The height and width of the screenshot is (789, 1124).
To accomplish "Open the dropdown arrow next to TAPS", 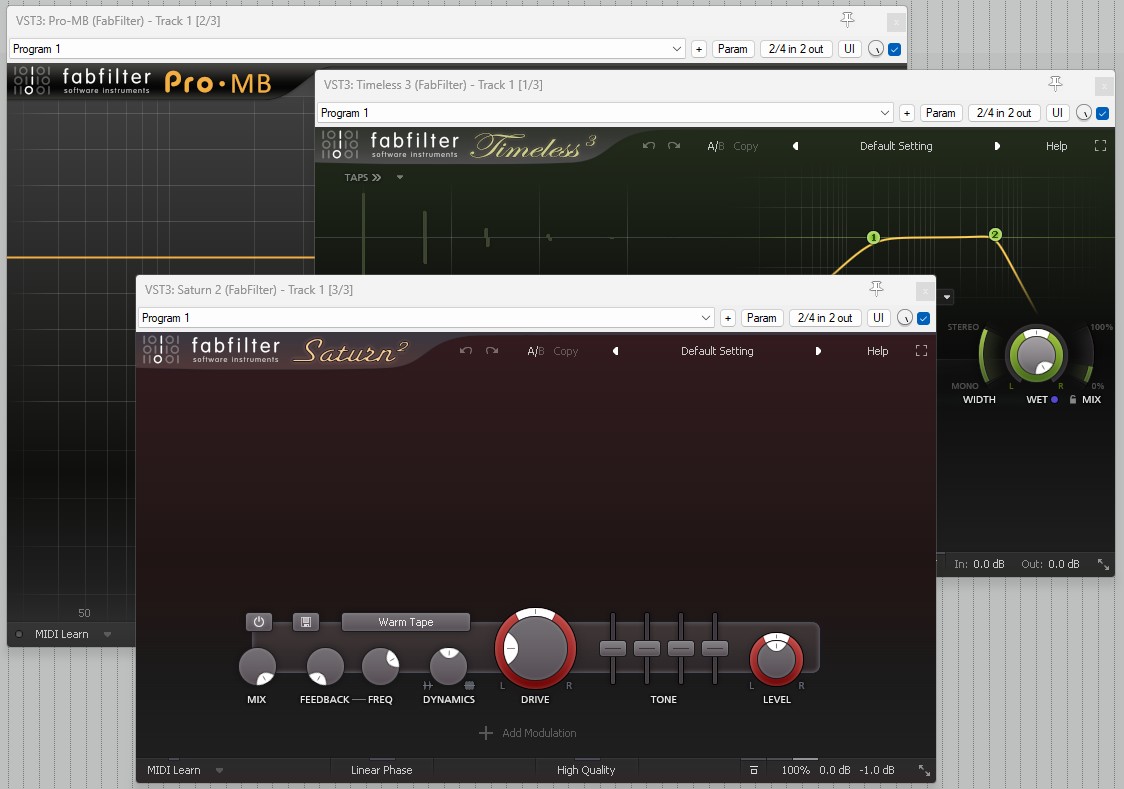I will [x=400, y=178].
